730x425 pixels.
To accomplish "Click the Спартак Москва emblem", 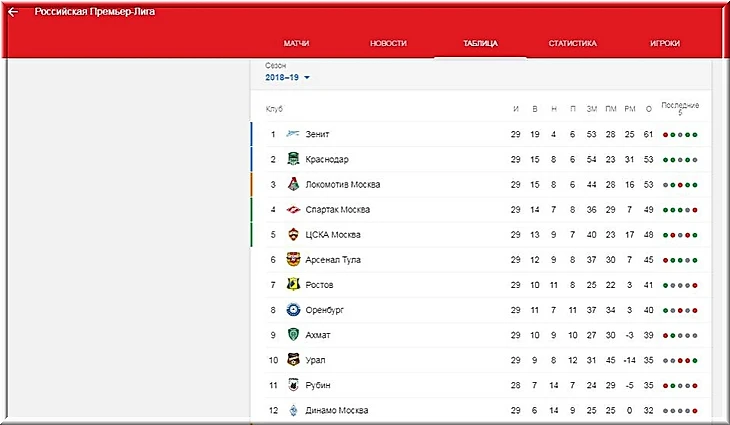I will (x=293, y=209).
